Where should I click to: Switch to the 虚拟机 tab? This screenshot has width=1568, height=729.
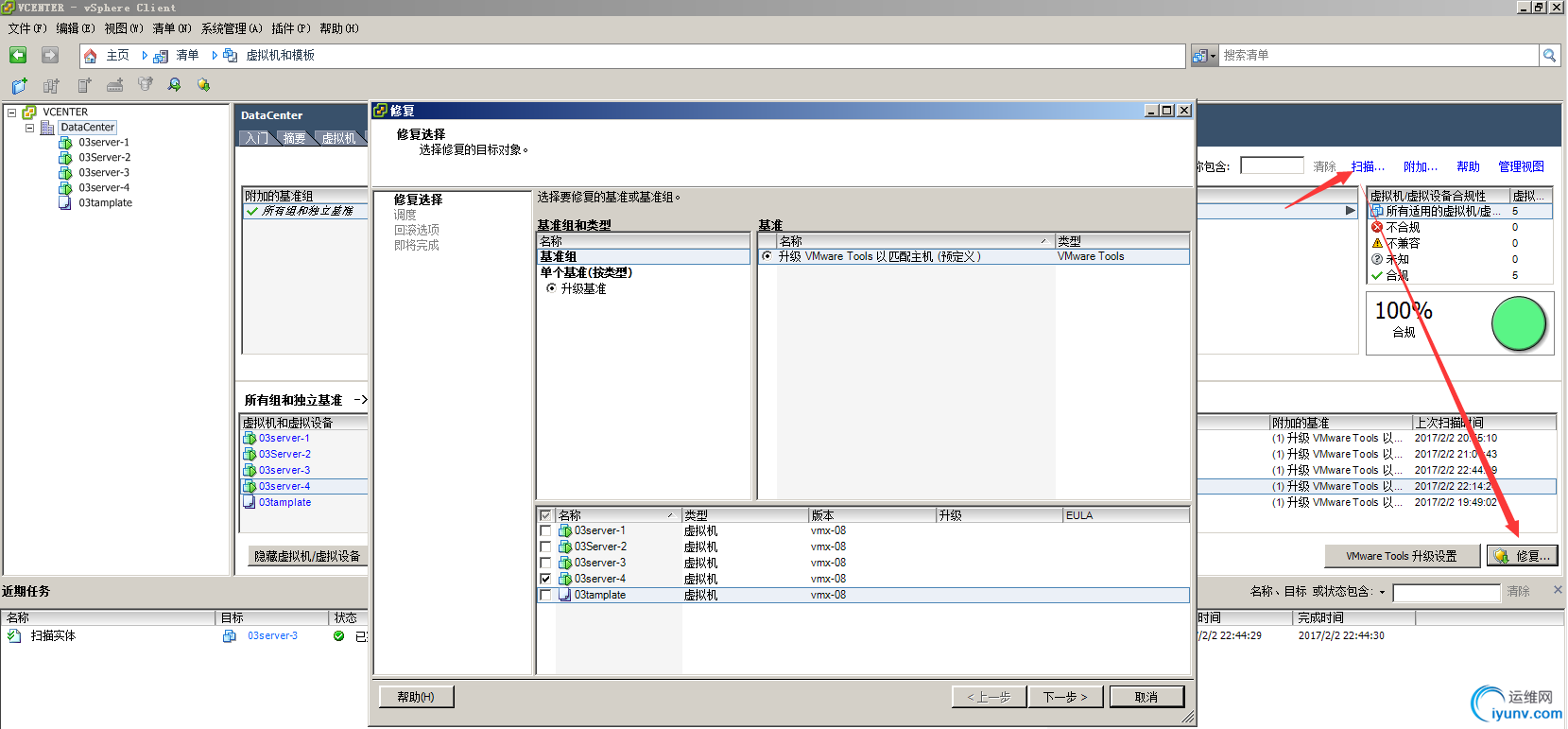point(339,139)
